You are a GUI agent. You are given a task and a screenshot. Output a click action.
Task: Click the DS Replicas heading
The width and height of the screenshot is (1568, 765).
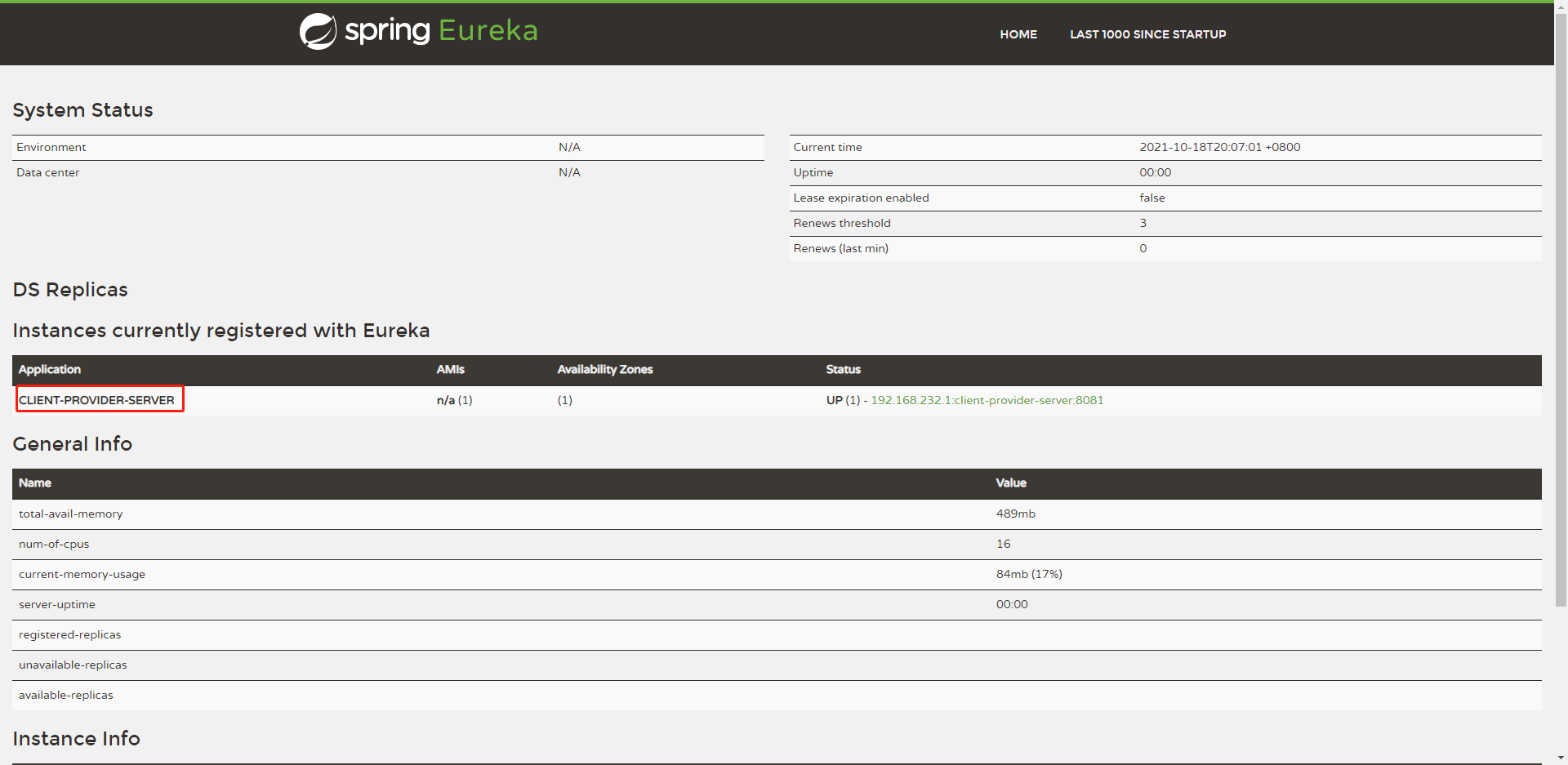[x=70, y=290]
